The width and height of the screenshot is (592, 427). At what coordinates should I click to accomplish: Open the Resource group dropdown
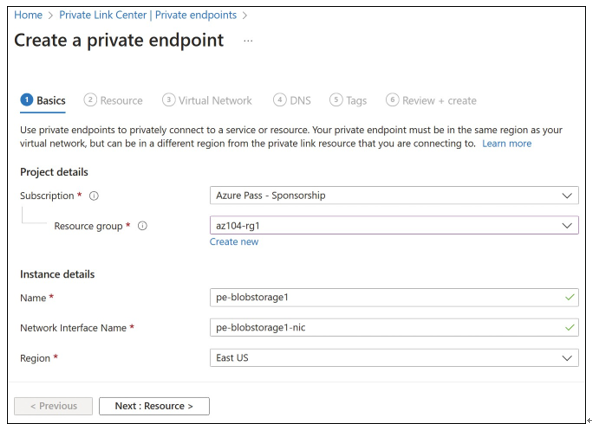[x=394, y=225]
